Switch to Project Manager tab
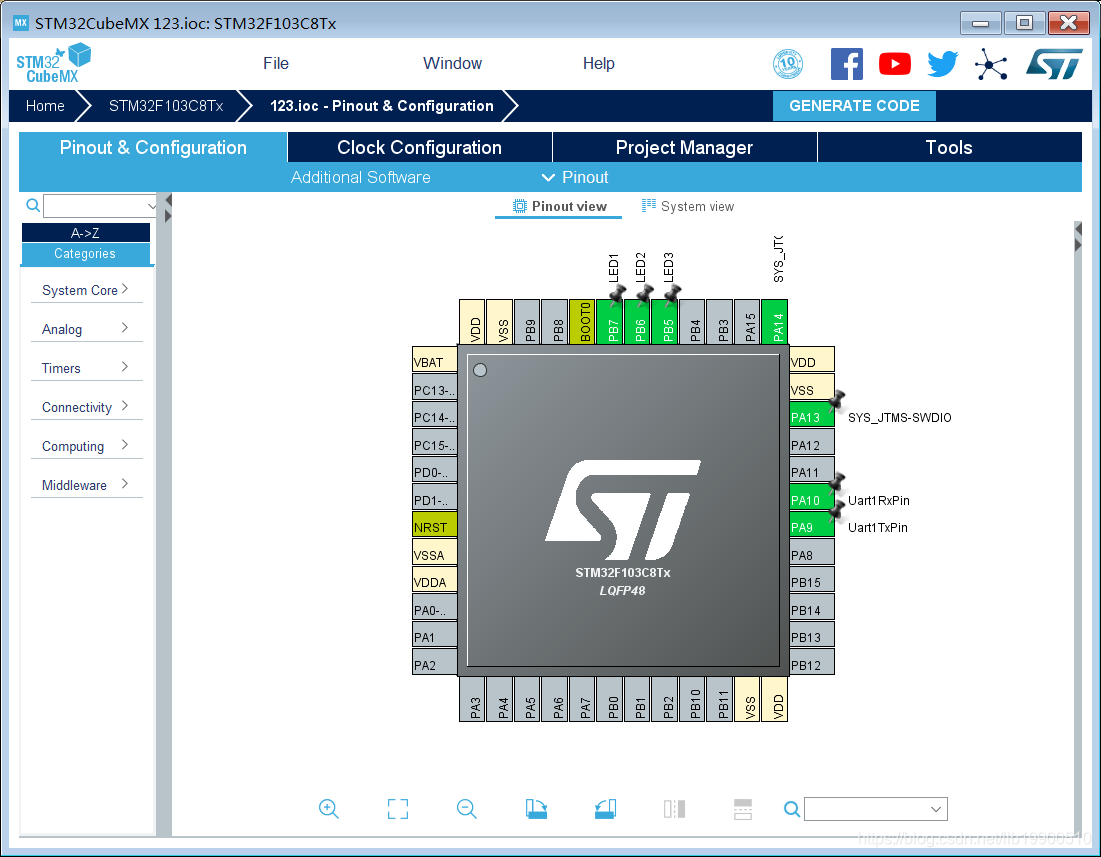Screen dimensions: 1101x857 tap(685, 147)
